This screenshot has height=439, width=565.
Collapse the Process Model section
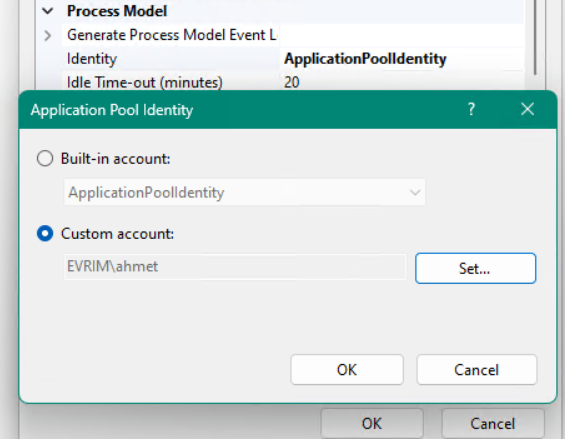(x=48, y=11)
